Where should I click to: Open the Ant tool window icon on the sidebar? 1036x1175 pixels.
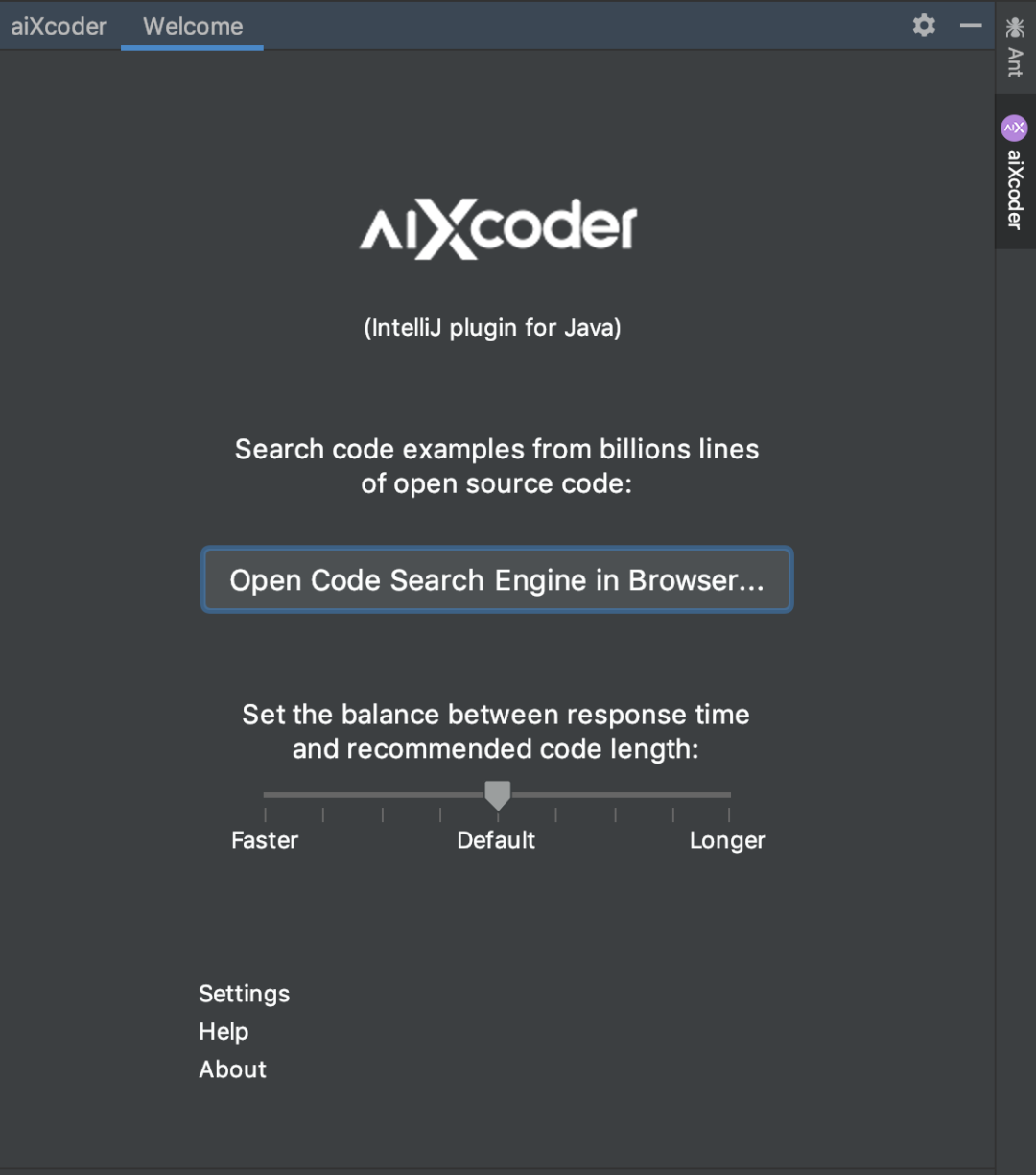1015,28
